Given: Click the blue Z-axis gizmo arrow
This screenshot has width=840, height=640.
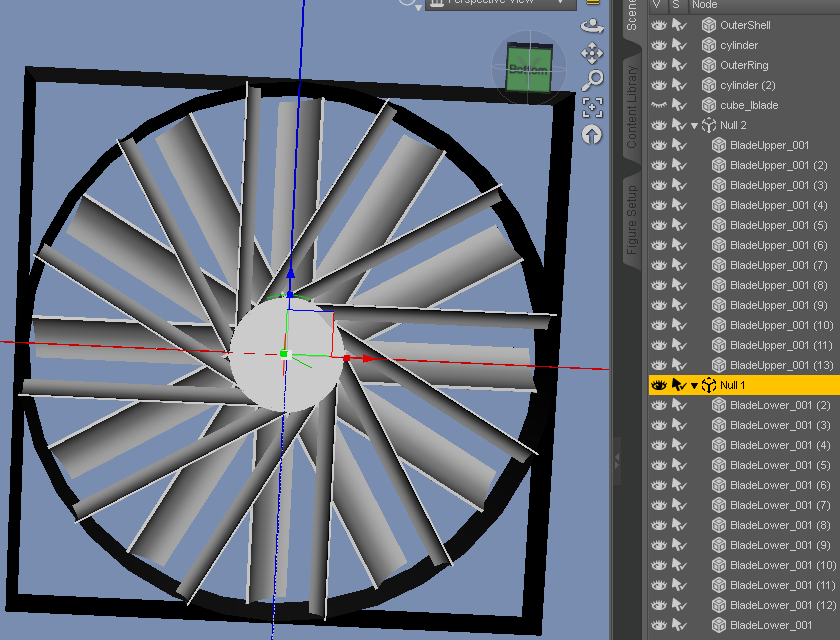Looking at the screenshot, I should pos(290,274).
